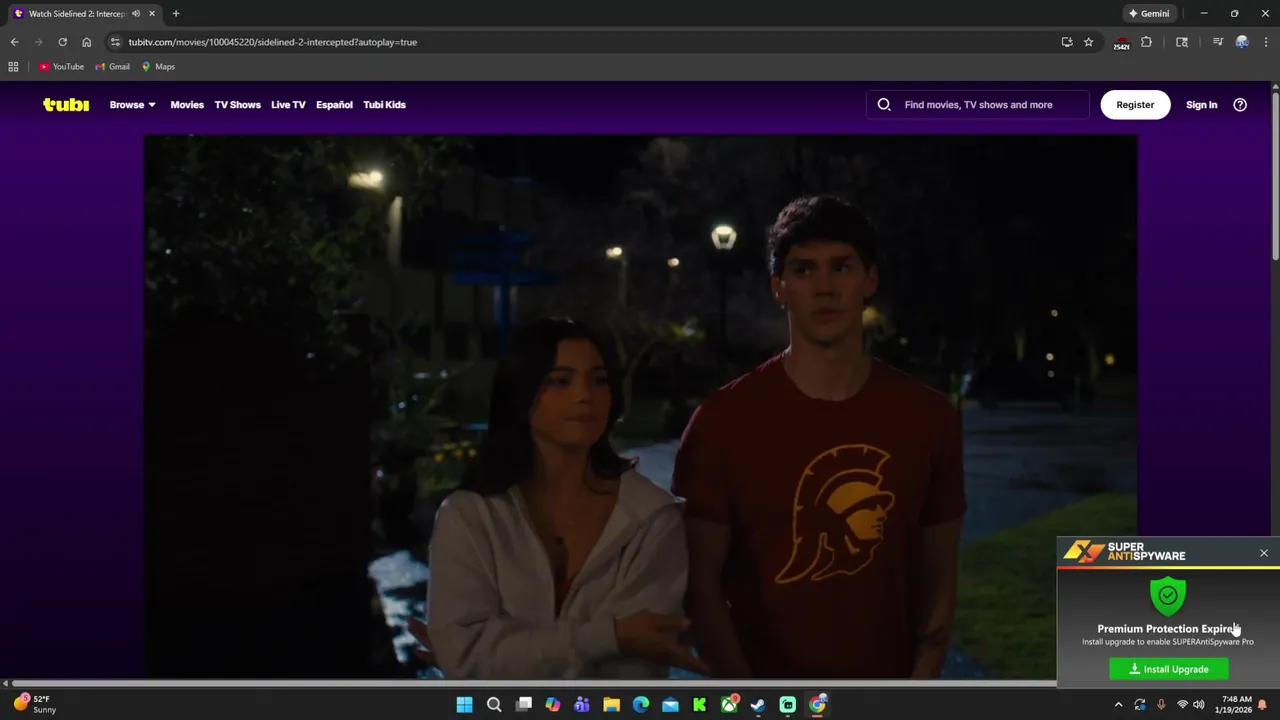Close the Sidelined 2 browser tab
Screen dimensions: 1280x720
[x=152, y=14]
